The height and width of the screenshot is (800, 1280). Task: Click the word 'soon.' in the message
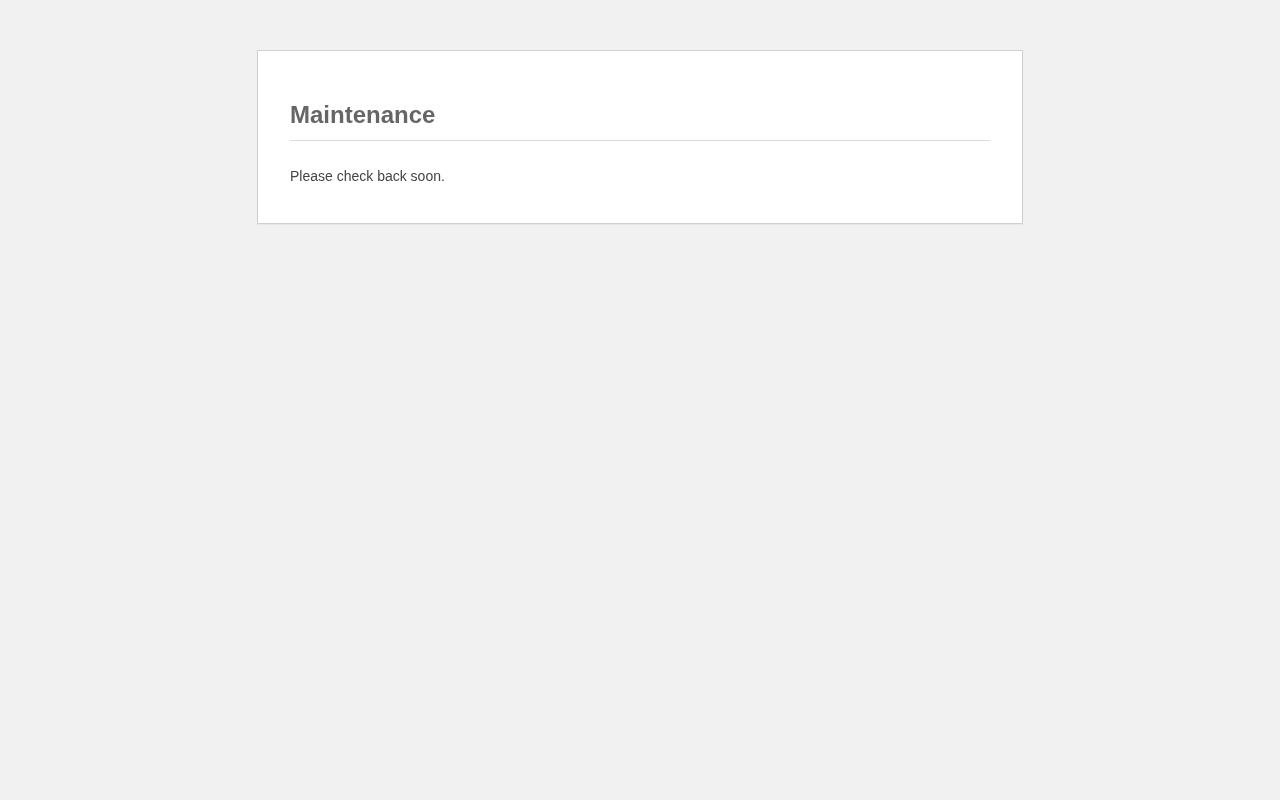point(427,176)
